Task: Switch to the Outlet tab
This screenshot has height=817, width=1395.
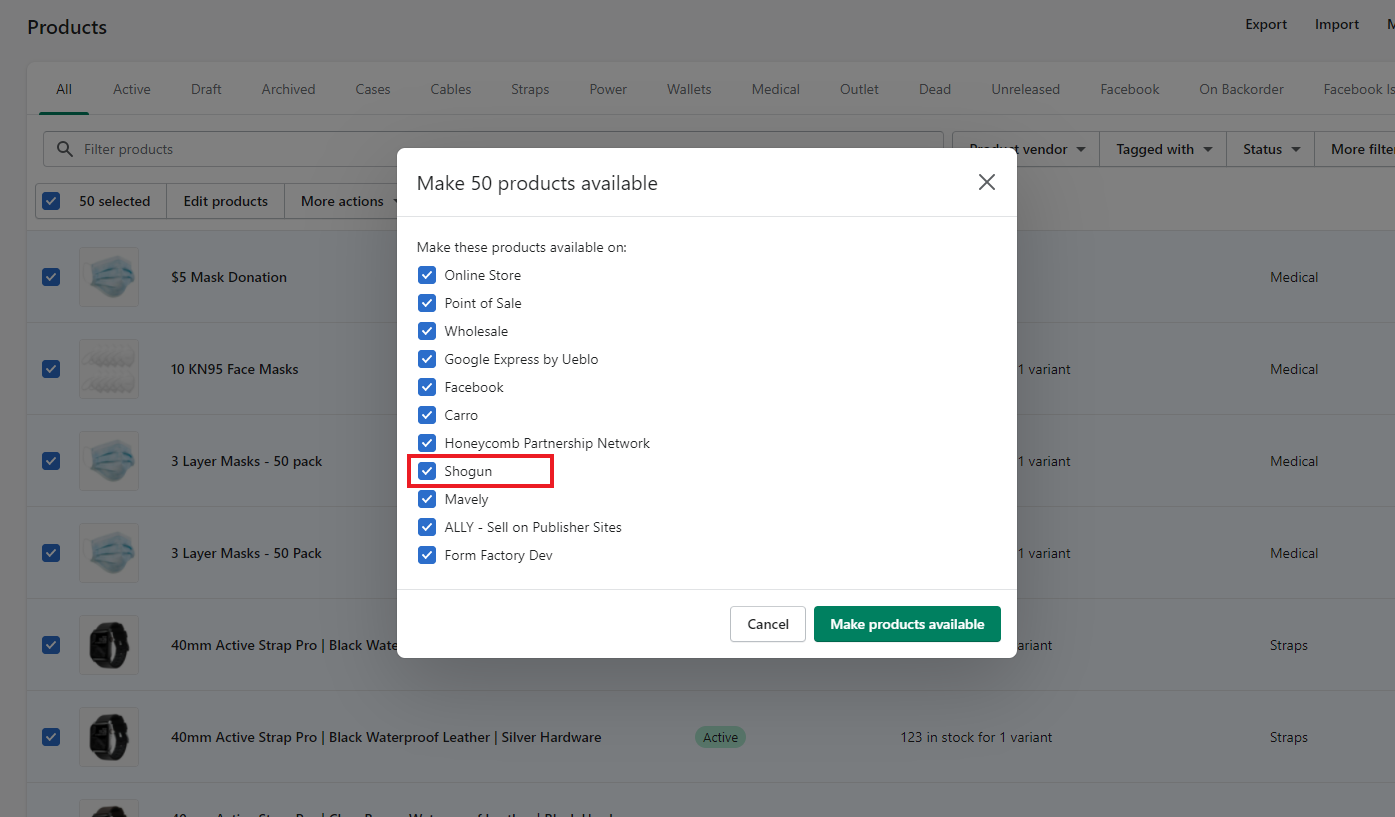Action: pyautogui.click(x=859, y=89)
